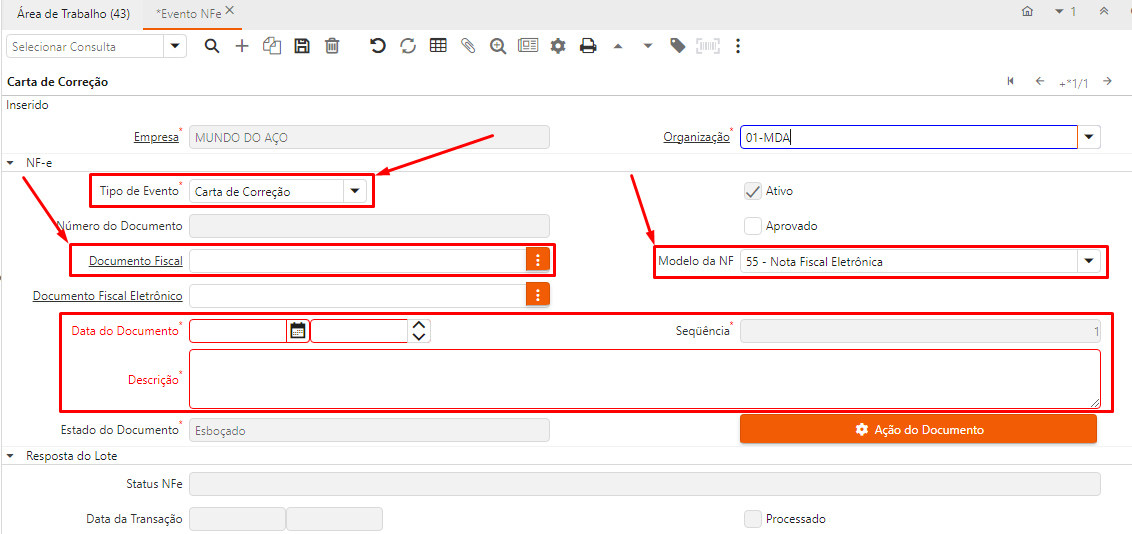1132x534 pixels.
Task: Click the undo changes arrow icon
Action: click(x=377, y=46)
